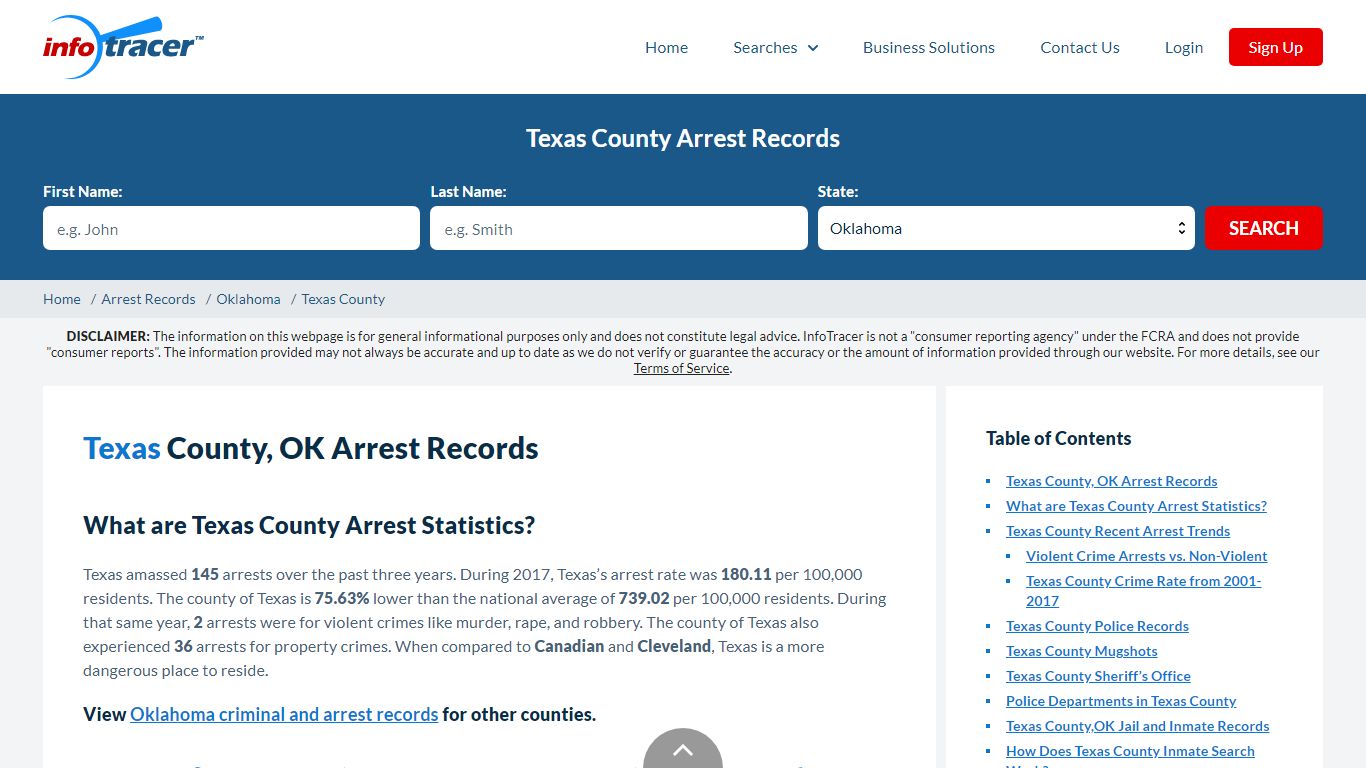Select the Texas County breadcrumb
Image resolution: width=1366 pixels, height=768 pixels.
click(x=343, y=299)
